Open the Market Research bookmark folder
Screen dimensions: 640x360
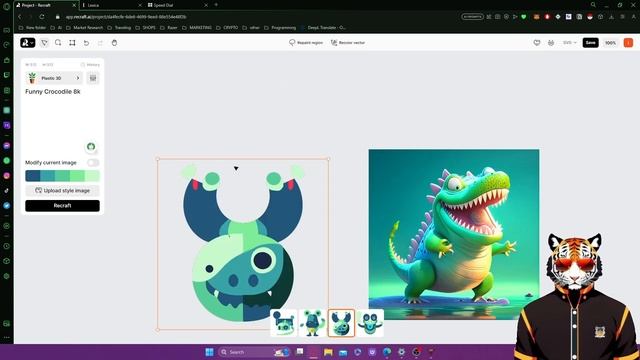[84, 28]
